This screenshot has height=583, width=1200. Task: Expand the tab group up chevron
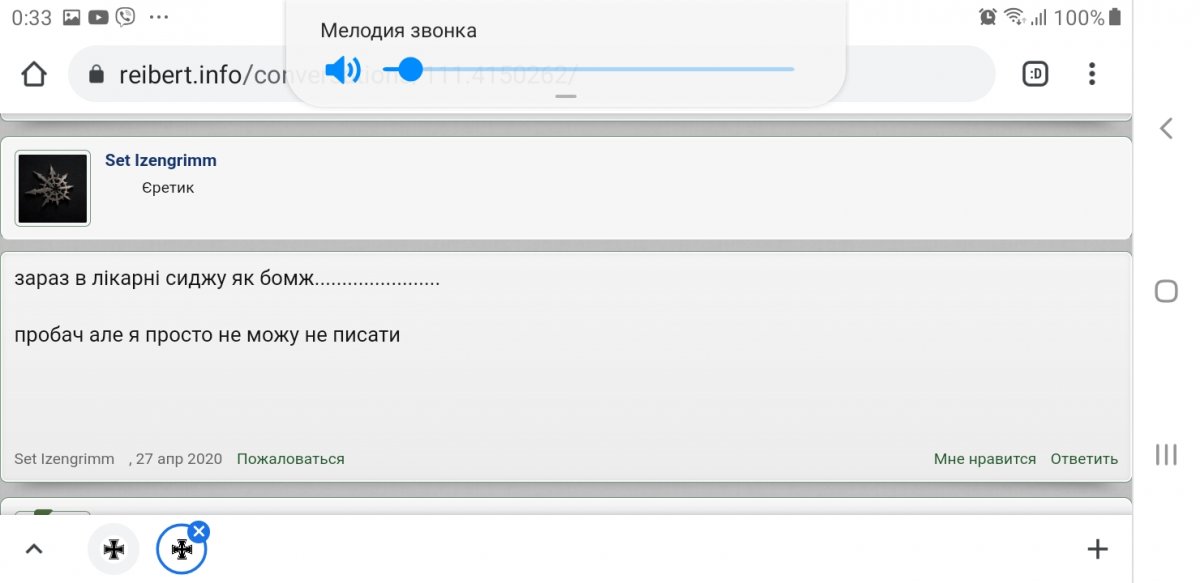(x=34, y=549)
